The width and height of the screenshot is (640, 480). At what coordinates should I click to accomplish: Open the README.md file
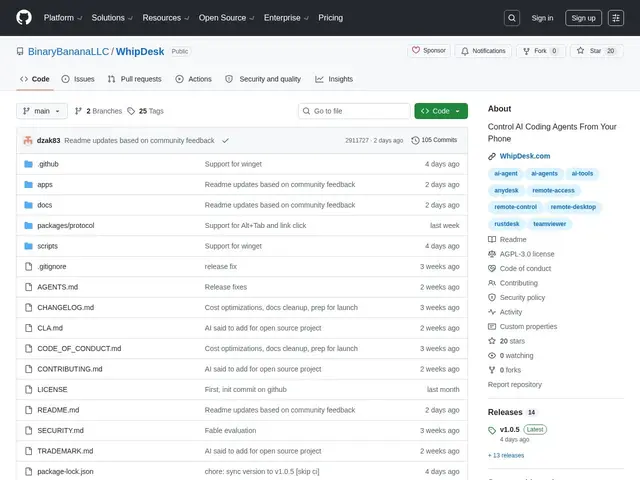coord(58,410)
